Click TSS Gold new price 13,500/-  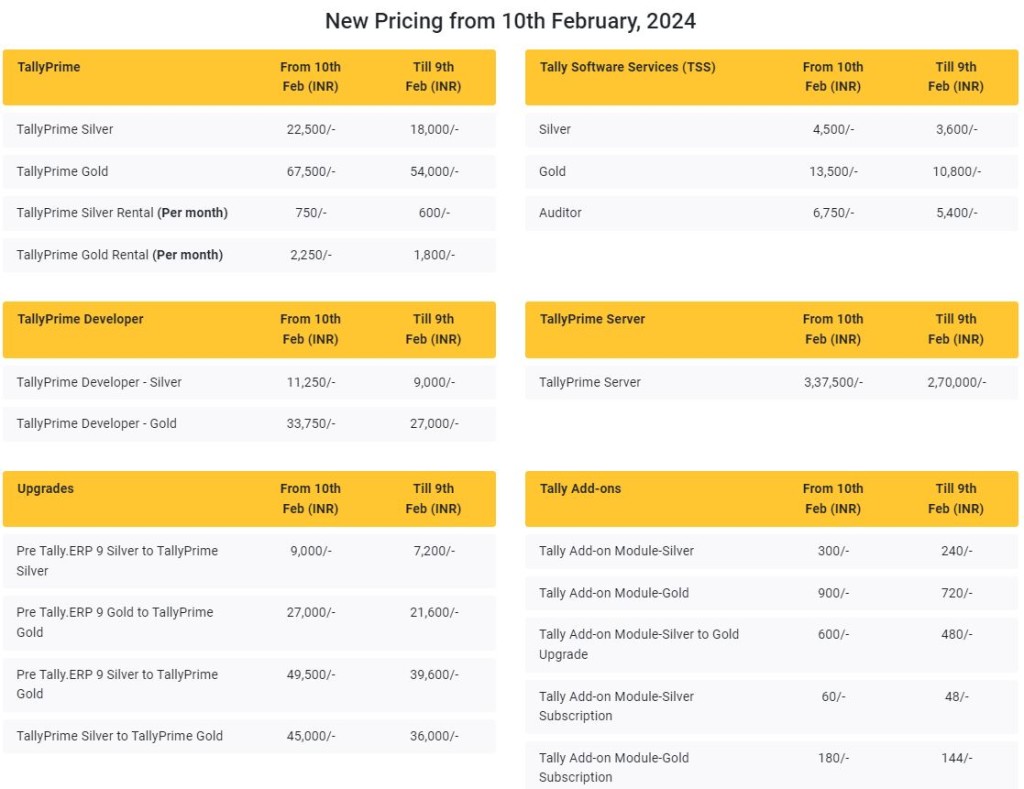[x=833, y=172]
